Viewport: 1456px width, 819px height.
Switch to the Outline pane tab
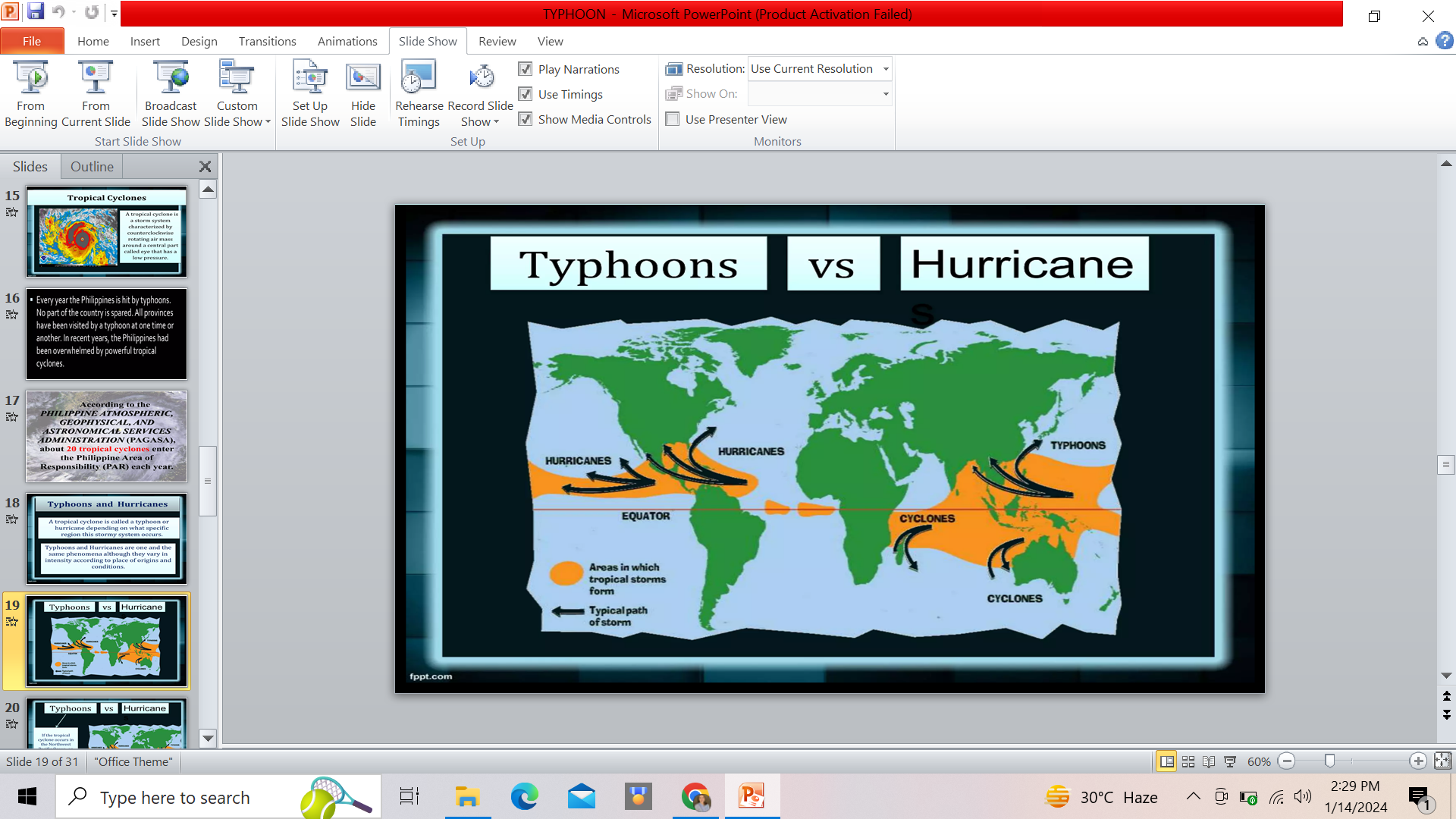92,166
